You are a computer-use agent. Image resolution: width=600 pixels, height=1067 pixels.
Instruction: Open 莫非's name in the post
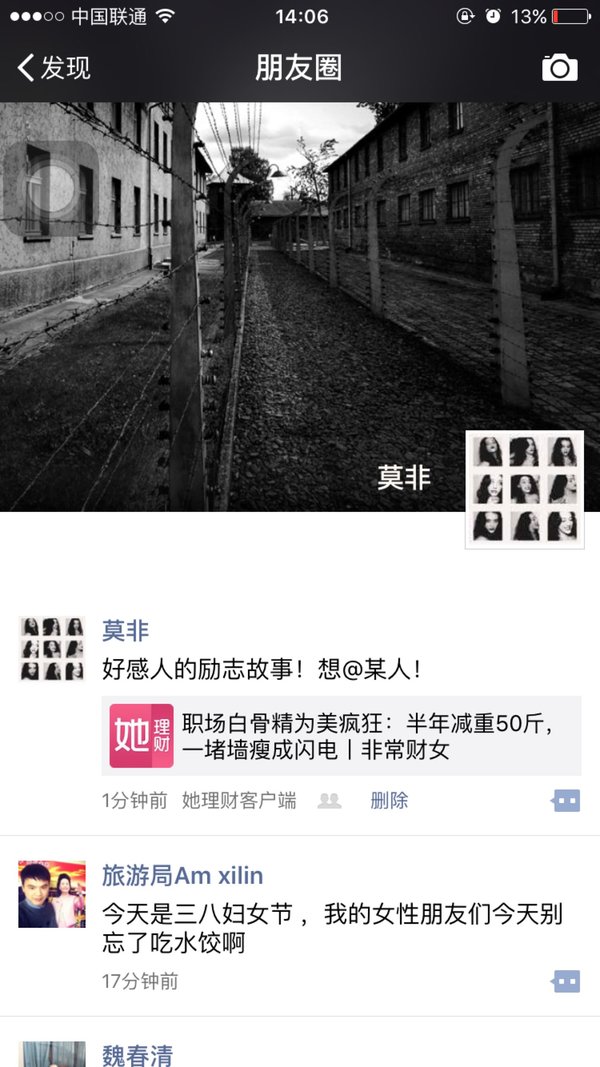point(125,631)
